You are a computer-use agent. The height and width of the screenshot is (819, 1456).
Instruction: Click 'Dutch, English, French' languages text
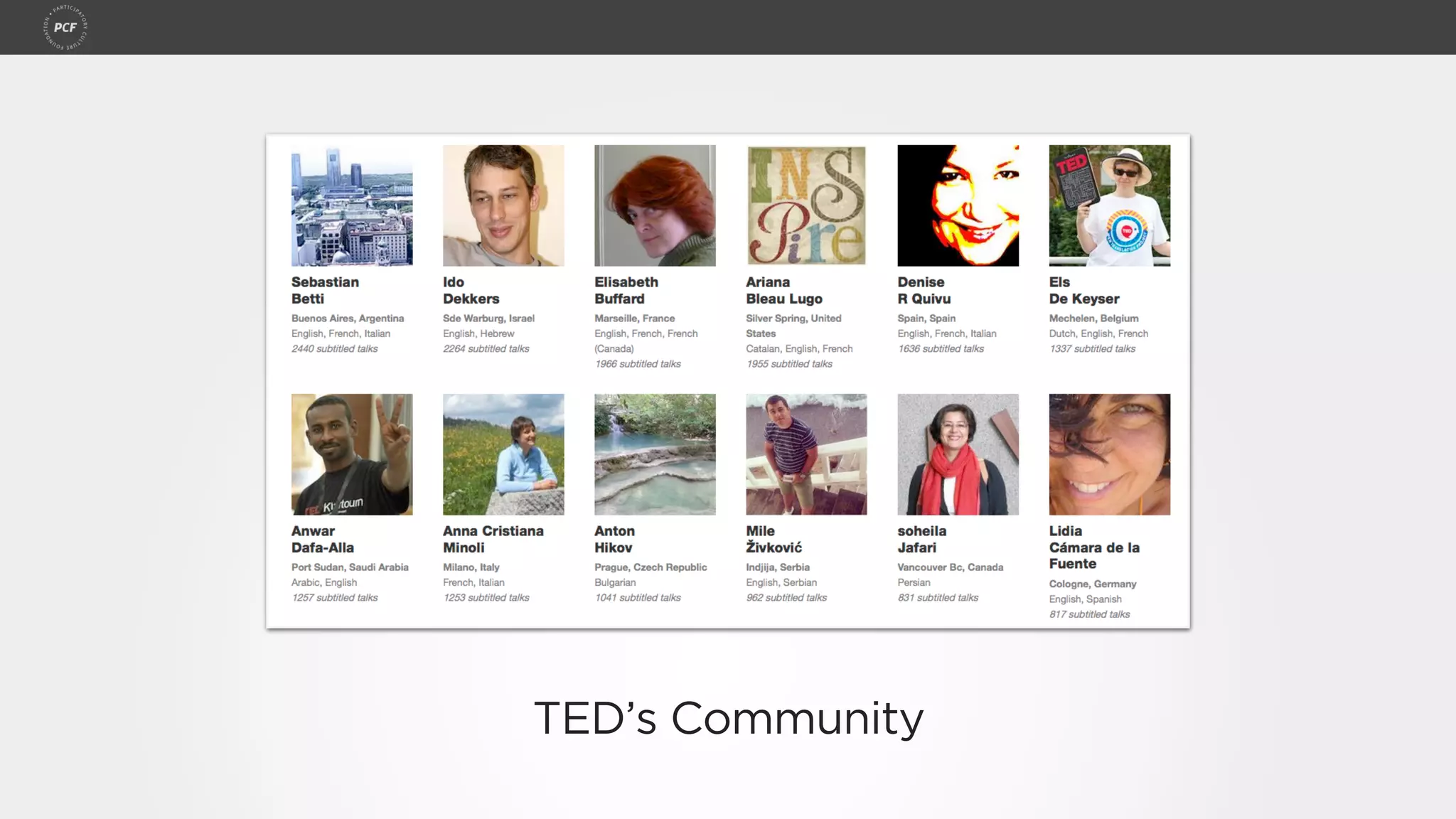tap(1098, 333)
